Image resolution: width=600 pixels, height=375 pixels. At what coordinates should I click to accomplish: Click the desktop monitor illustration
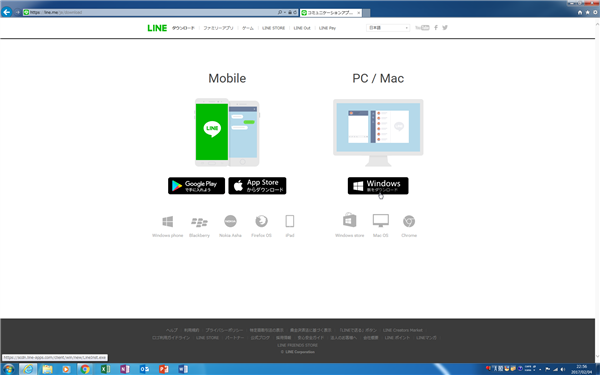[x=378, y=133]
